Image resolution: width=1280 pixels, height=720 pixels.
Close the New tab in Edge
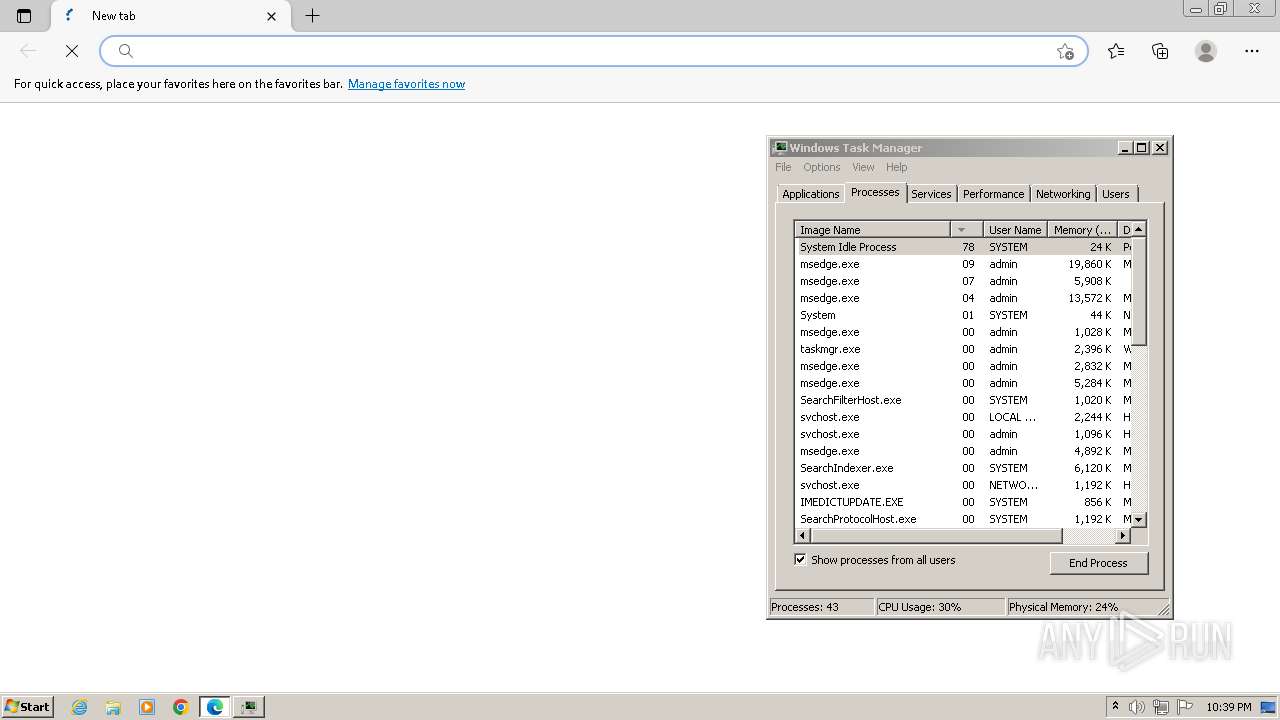[x=271, y=16]
